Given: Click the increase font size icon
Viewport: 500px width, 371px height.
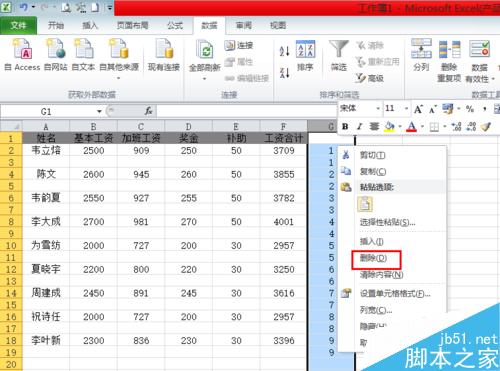Looking at the screenshot, I should [418, 109].
